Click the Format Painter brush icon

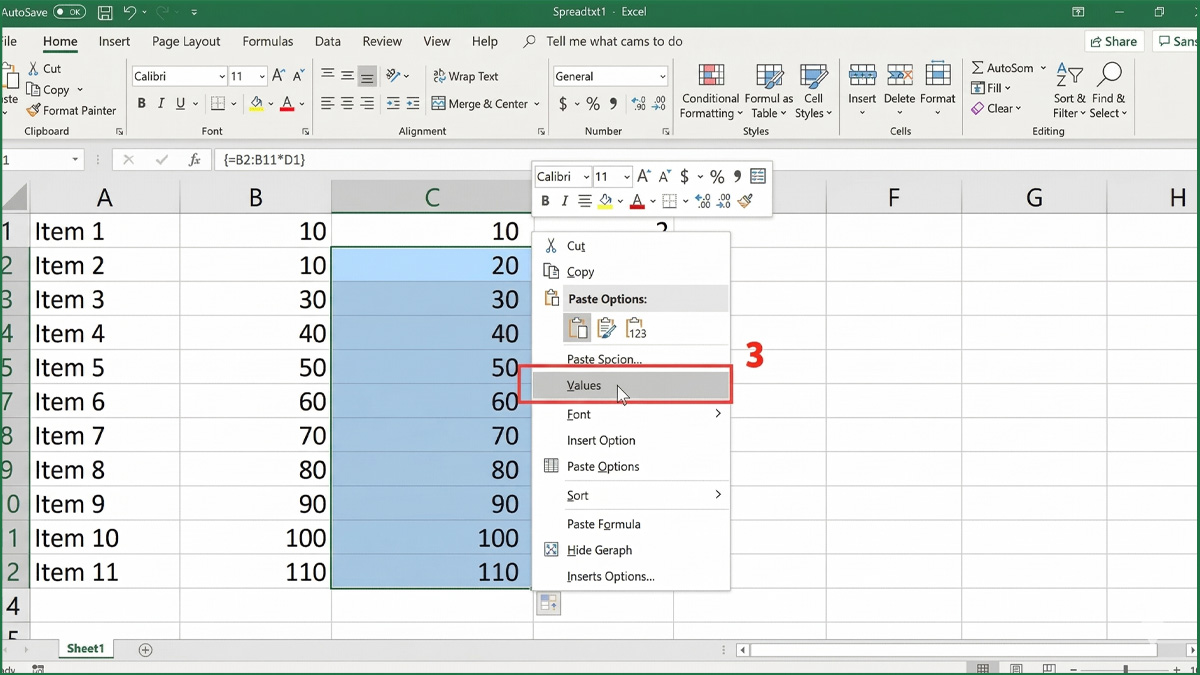click(x=34, y=111)
